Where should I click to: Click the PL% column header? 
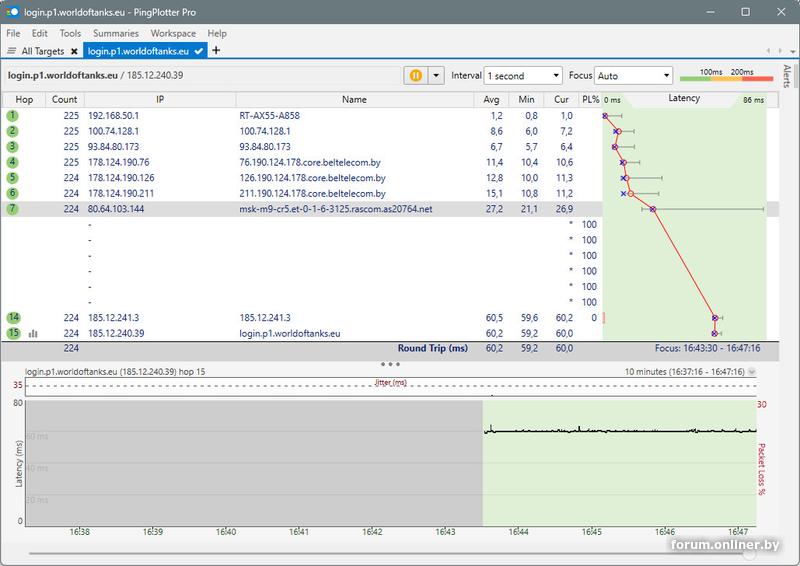[590, 100]
